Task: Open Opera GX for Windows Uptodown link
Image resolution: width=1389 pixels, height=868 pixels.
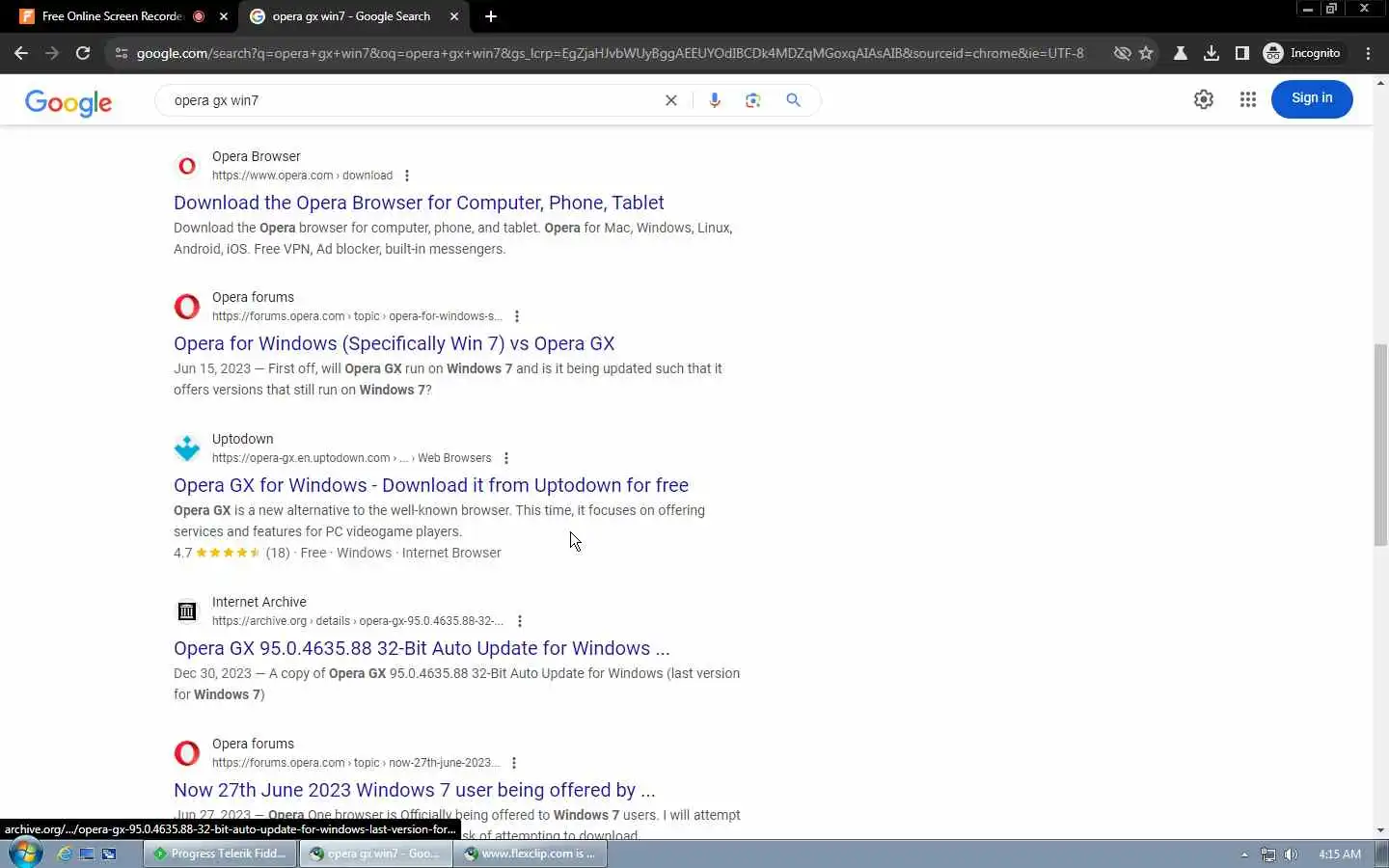Action: (431, 485)
